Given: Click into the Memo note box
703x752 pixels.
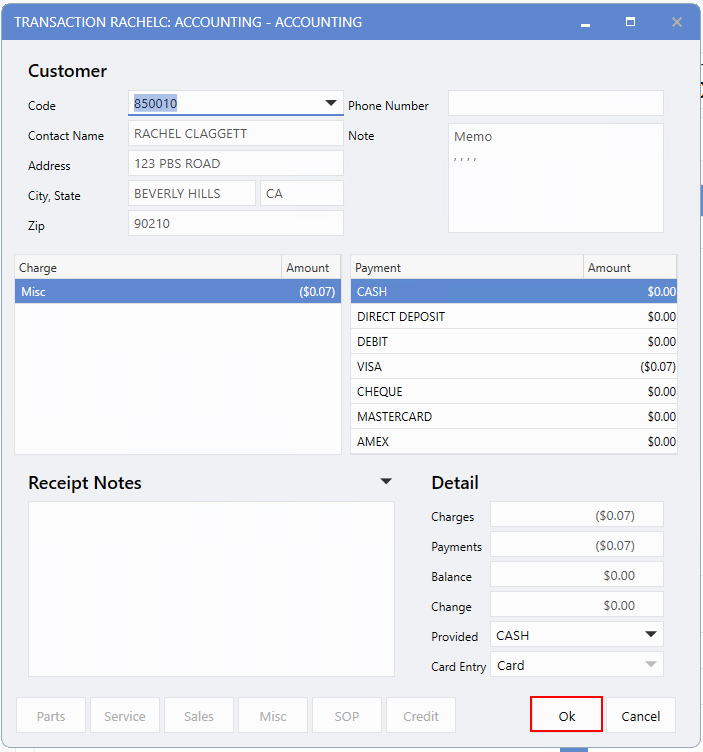Looking at the screenshot, I should click(x=555, y=178).
